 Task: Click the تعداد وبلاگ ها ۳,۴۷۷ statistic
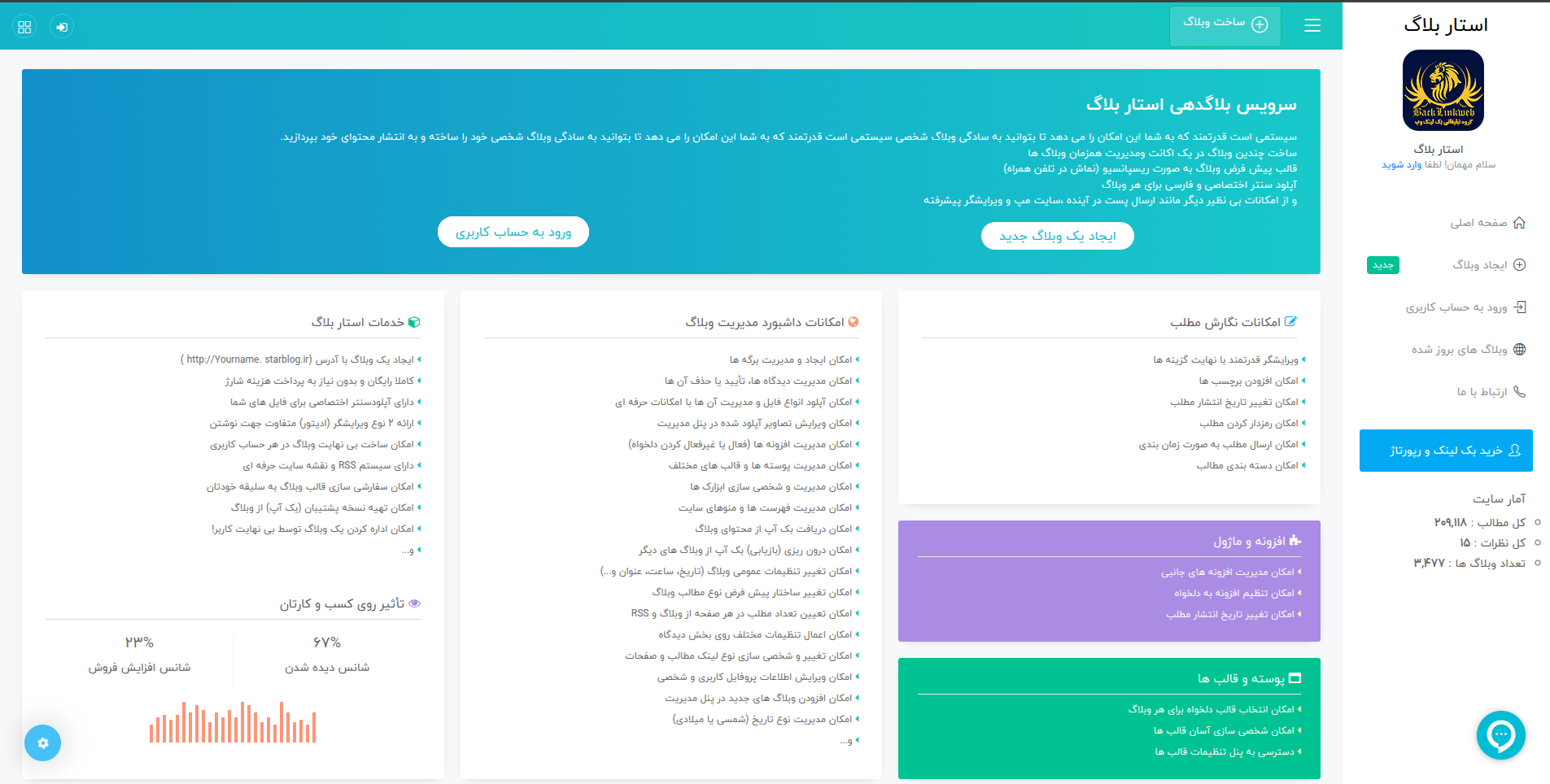click(x=1469, y=563)
